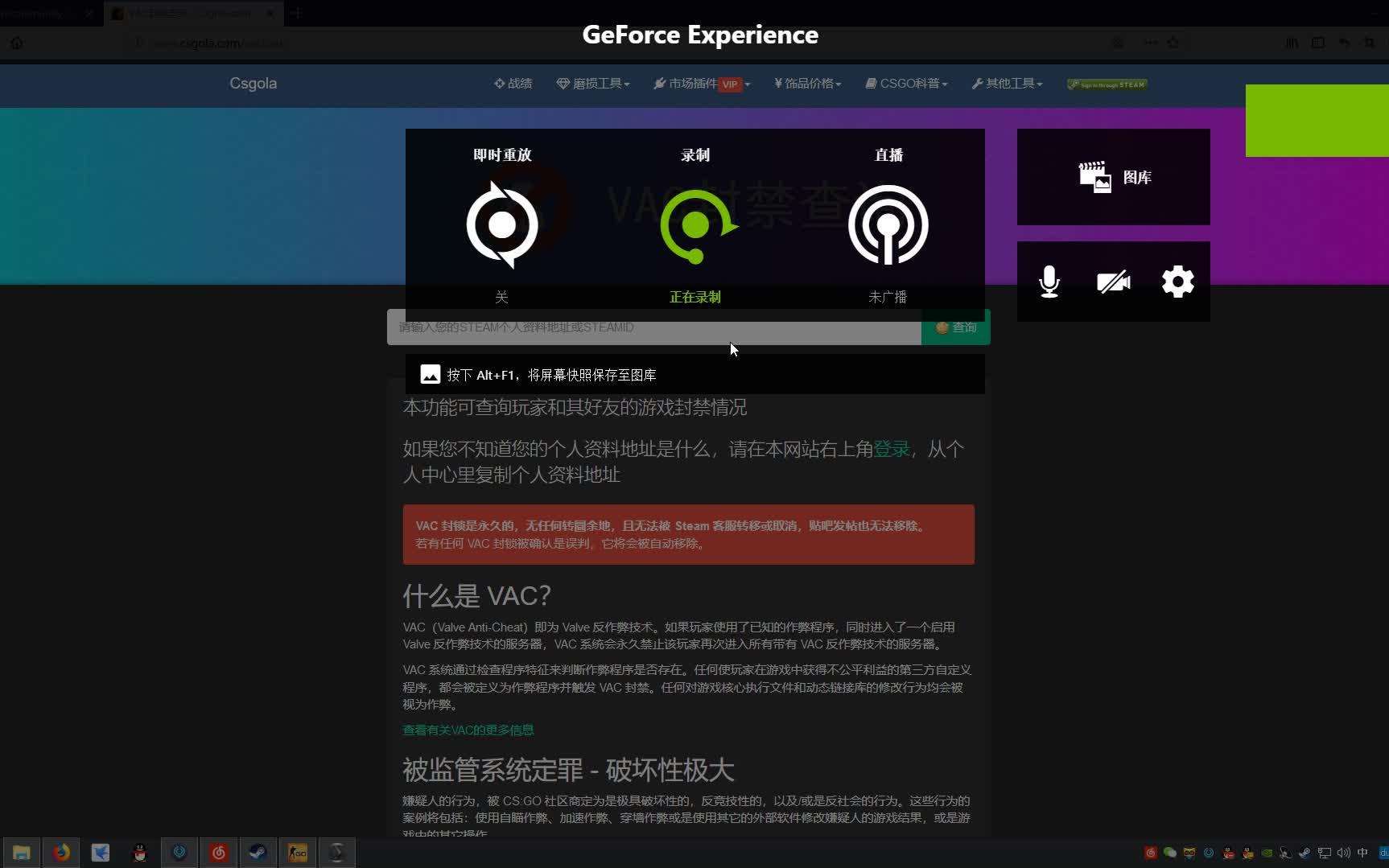Open the blue circular app on taskbar
Screen dimensions: 1389x868
coord(179,853)
